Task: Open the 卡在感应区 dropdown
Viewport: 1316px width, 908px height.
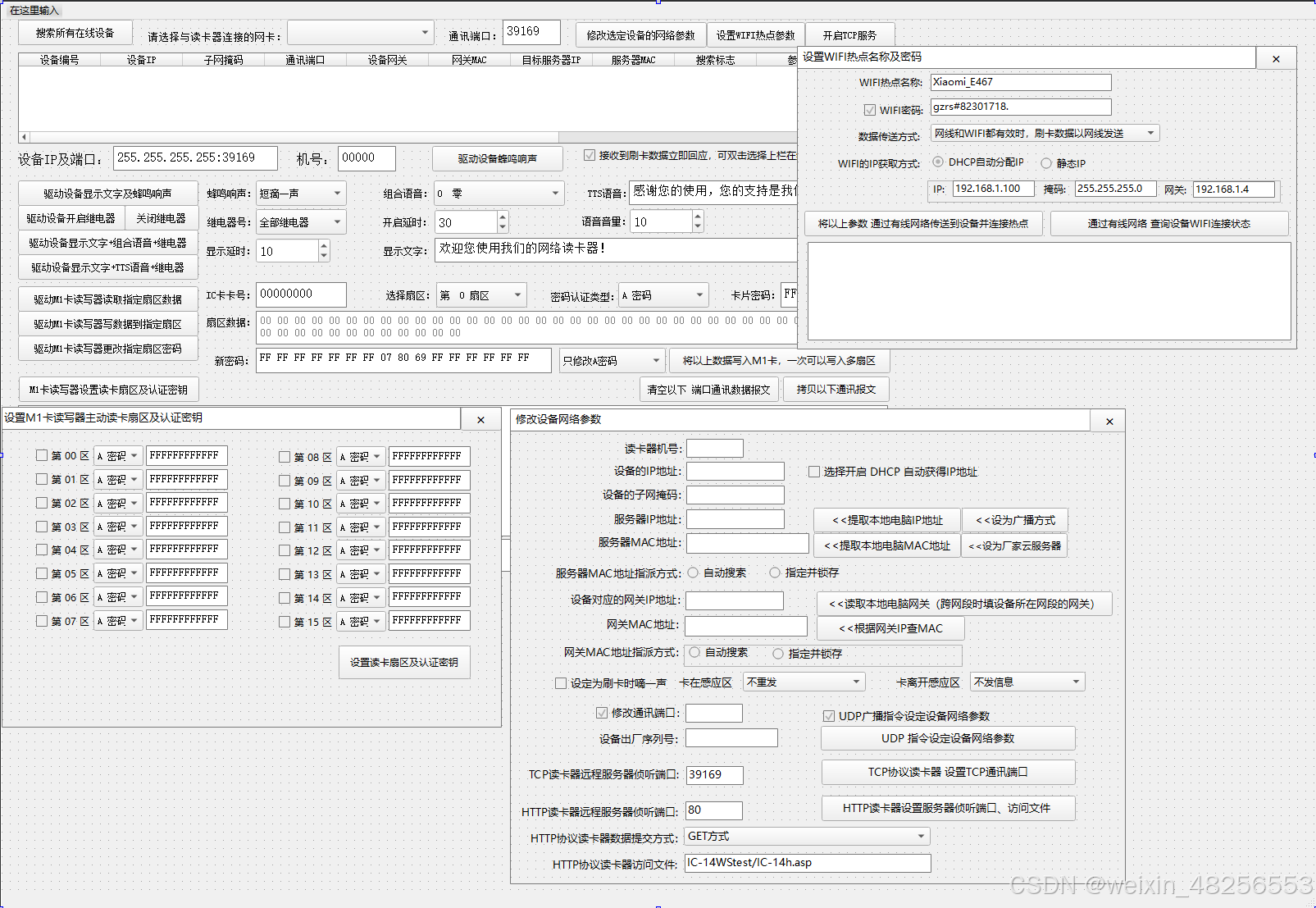Action: [x=804, y=682]
